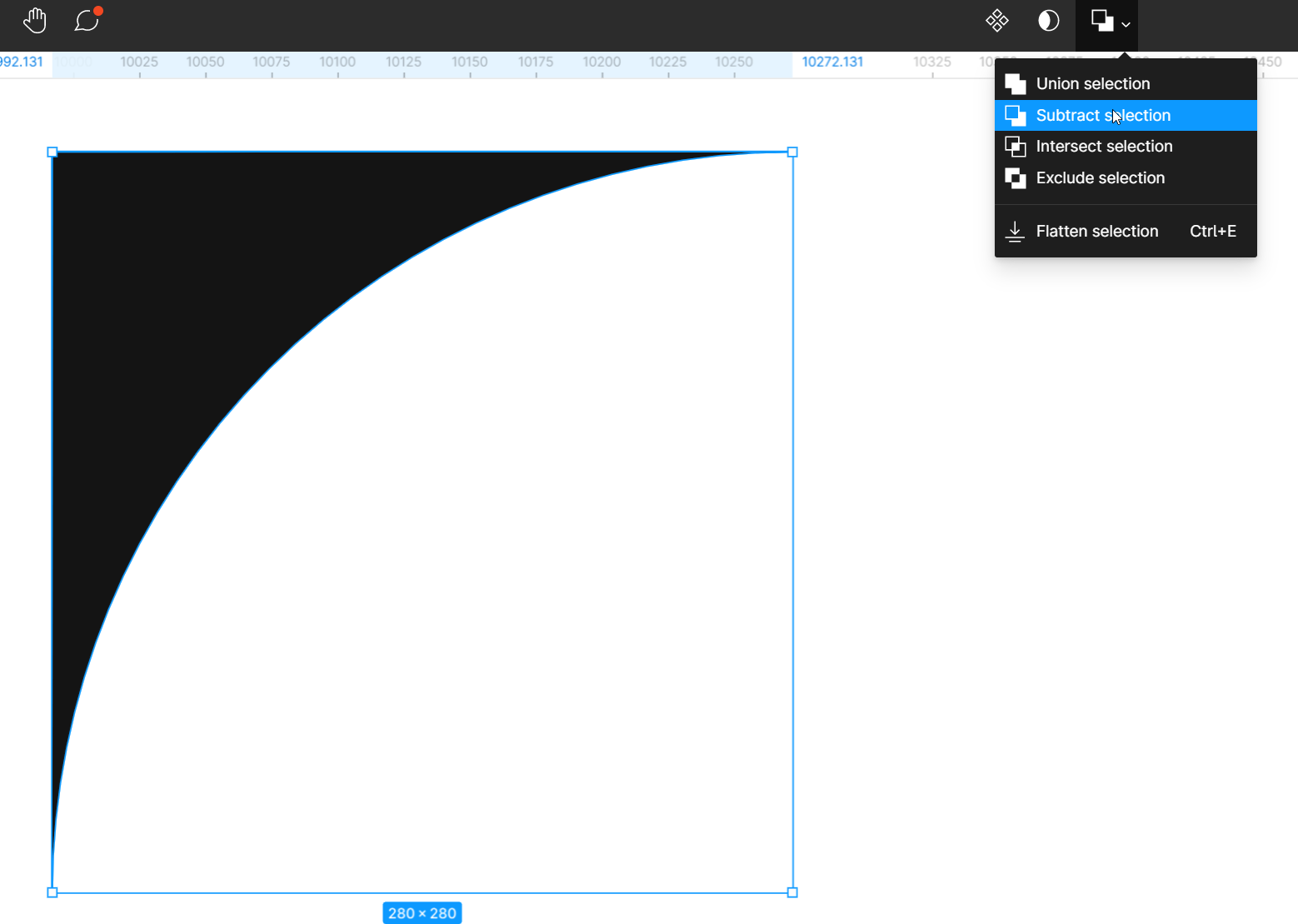Click the Flatten selection download-style icon
Screen dimensions: 1298x924
pyautogui.click(x=1015, y=232)
